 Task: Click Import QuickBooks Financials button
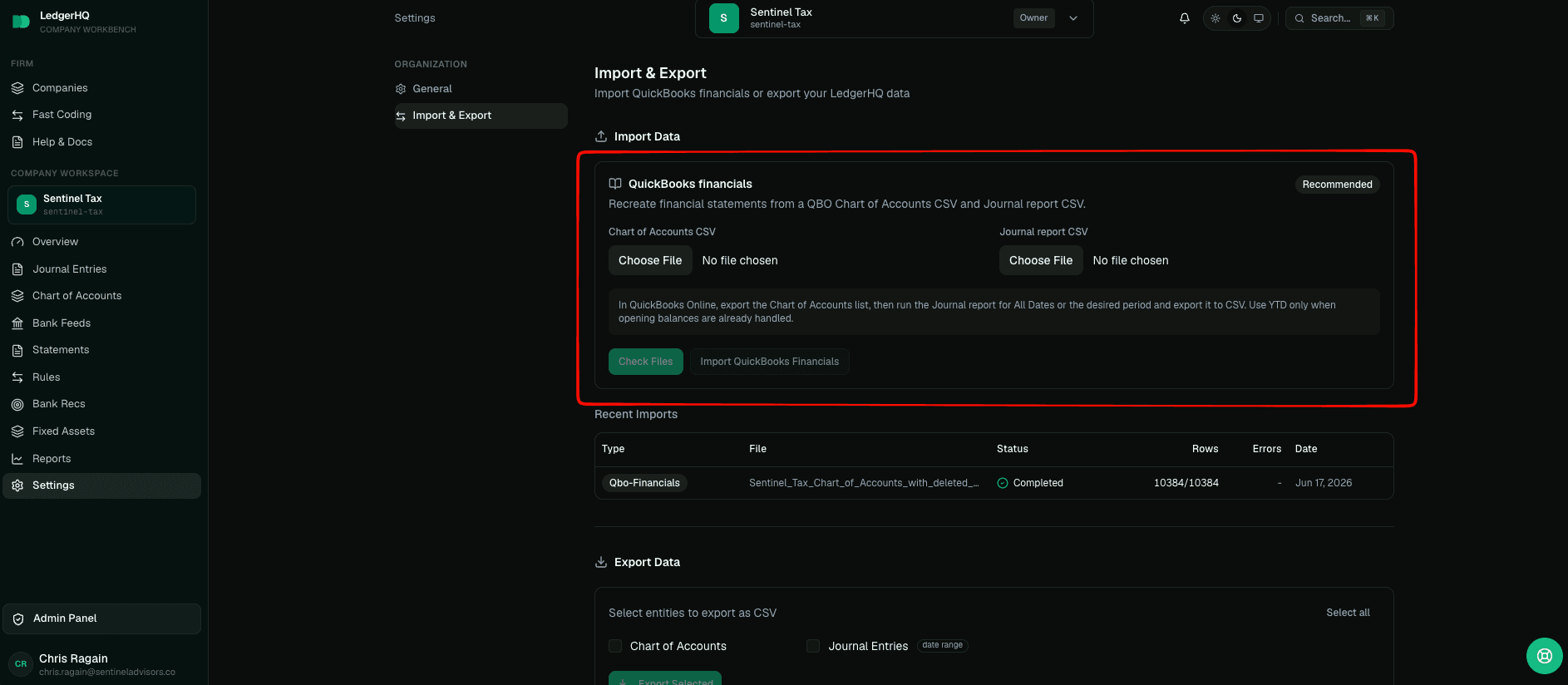click(769, 362)
